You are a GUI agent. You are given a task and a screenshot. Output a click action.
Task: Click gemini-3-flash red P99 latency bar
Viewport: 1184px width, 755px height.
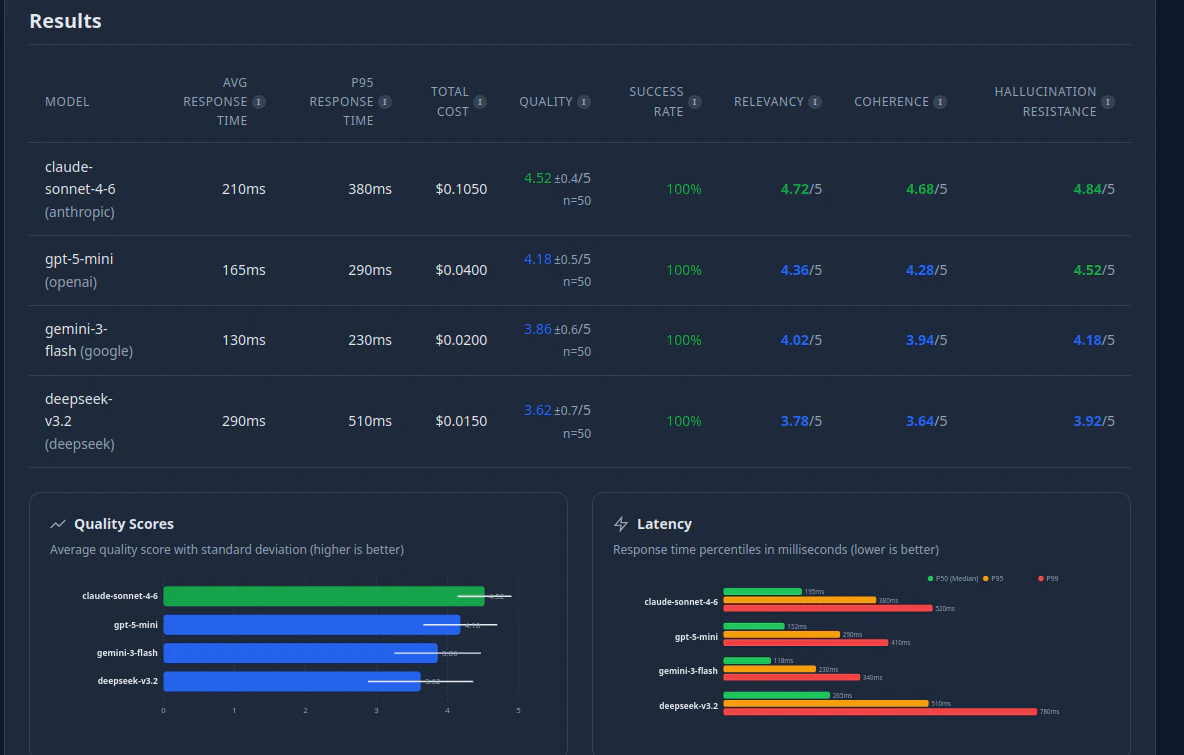pos(791,677)
